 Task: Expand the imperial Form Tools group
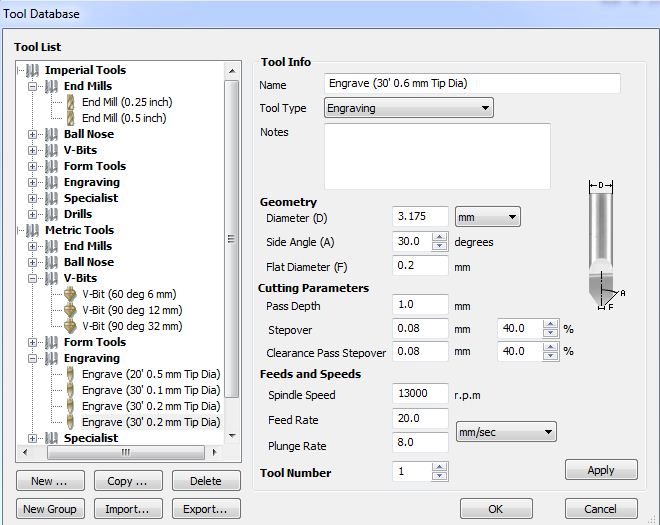[x=32, y=167]
